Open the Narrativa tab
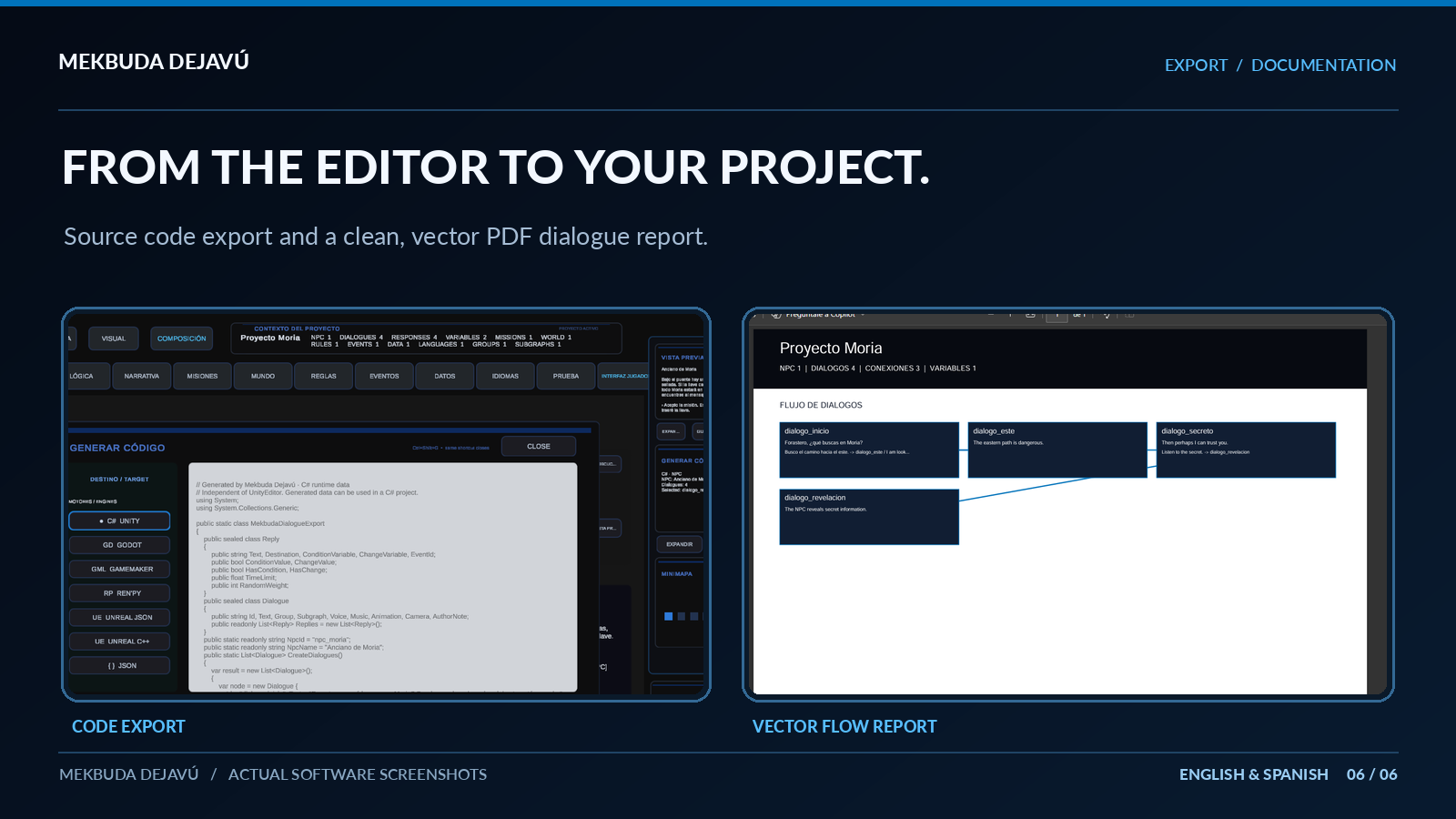The width and height of the screenshot is (1456, 819). (x=142, y=376)
